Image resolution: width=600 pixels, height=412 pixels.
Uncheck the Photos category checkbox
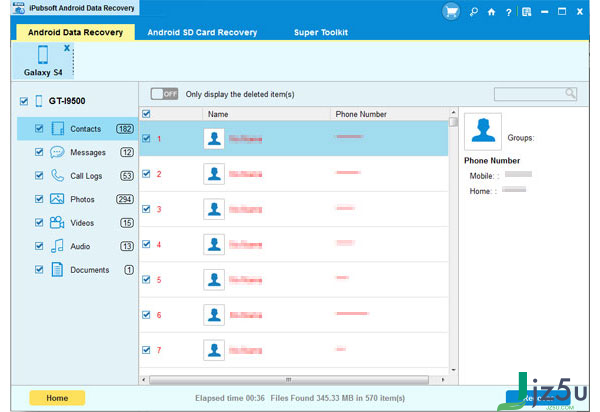tap(39, 199)
